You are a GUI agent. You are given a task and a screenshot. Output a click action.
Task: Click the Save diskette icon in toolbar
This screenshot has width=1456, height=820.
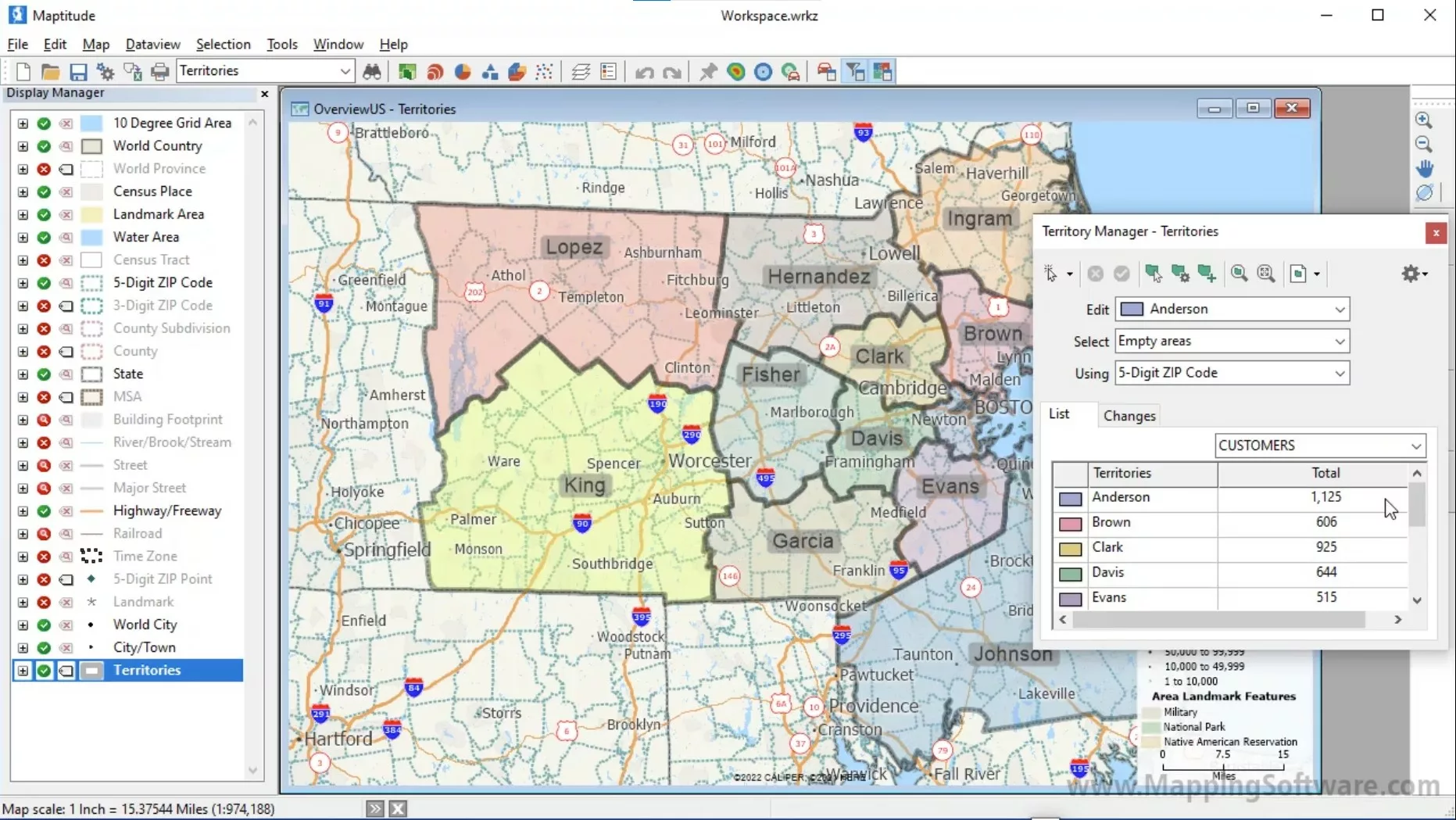[x=78, y=72]
